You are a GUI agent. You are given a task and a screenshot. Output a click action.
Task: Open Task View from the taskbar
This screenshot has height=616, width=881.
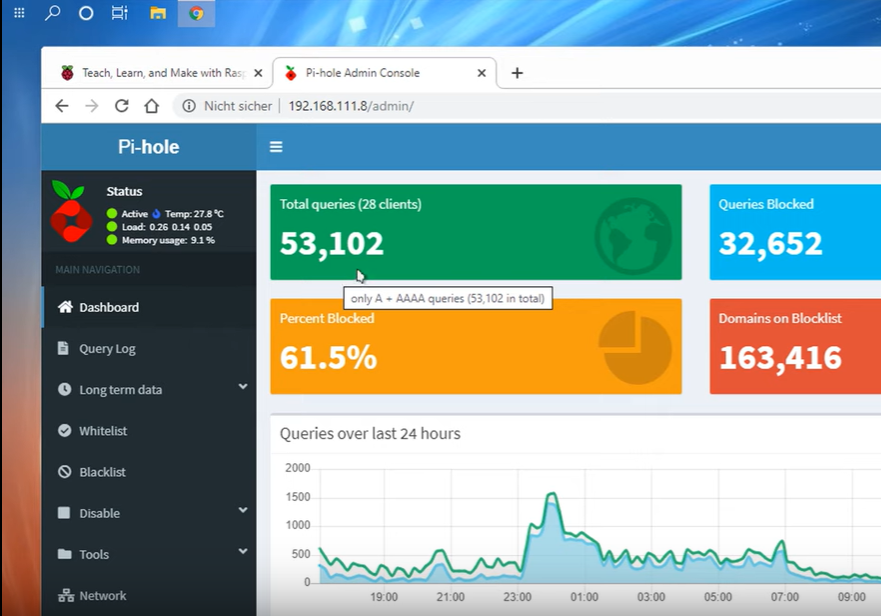[x=120, y=13]
